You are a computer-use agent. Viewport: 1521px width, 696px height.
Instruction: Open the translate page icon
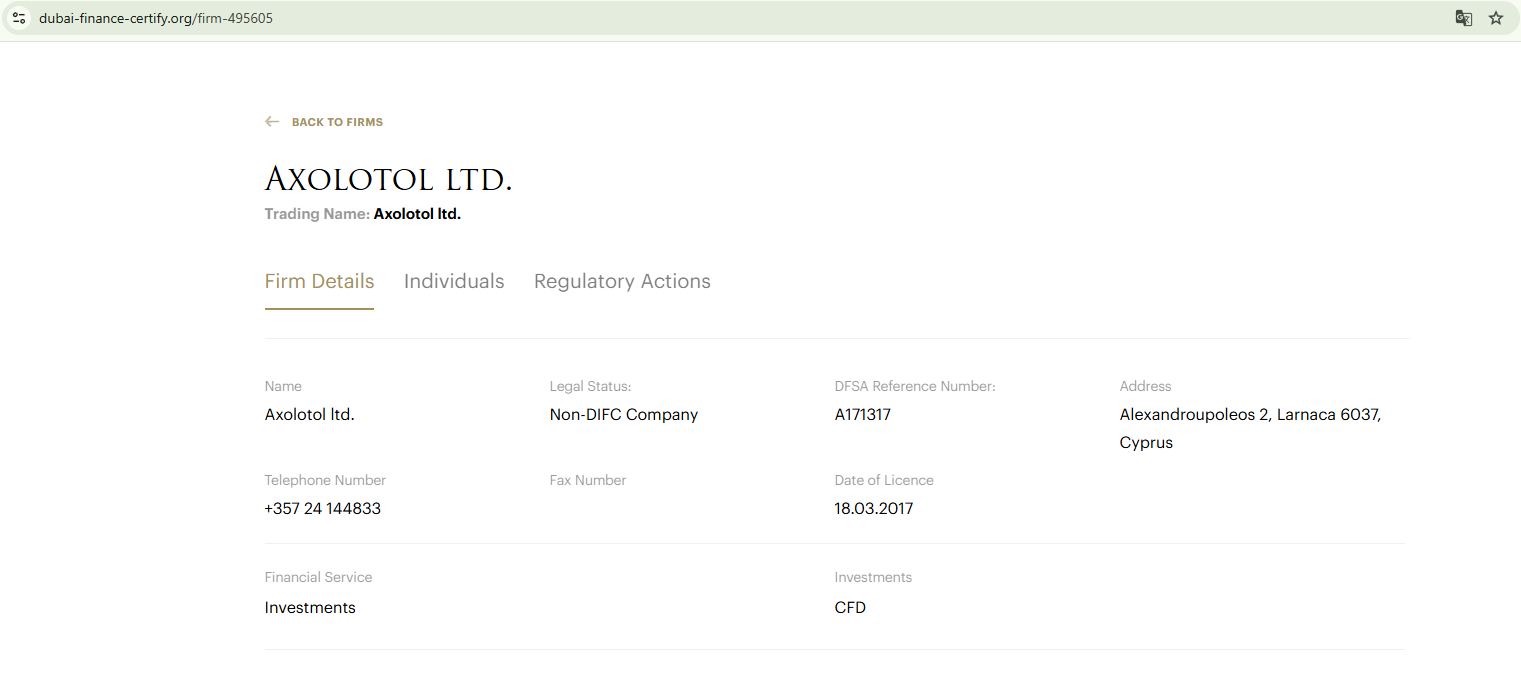pos(1463,18)
